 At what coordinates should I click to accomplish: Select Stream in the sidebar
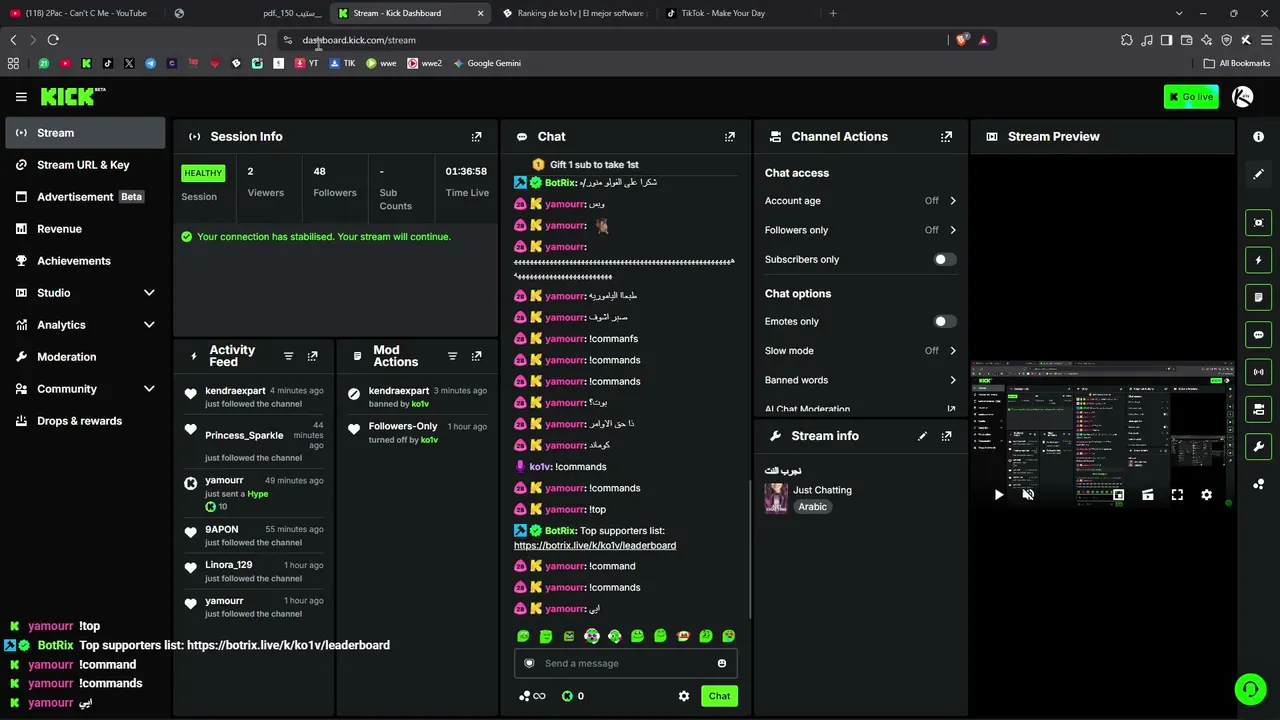[85, 133]
